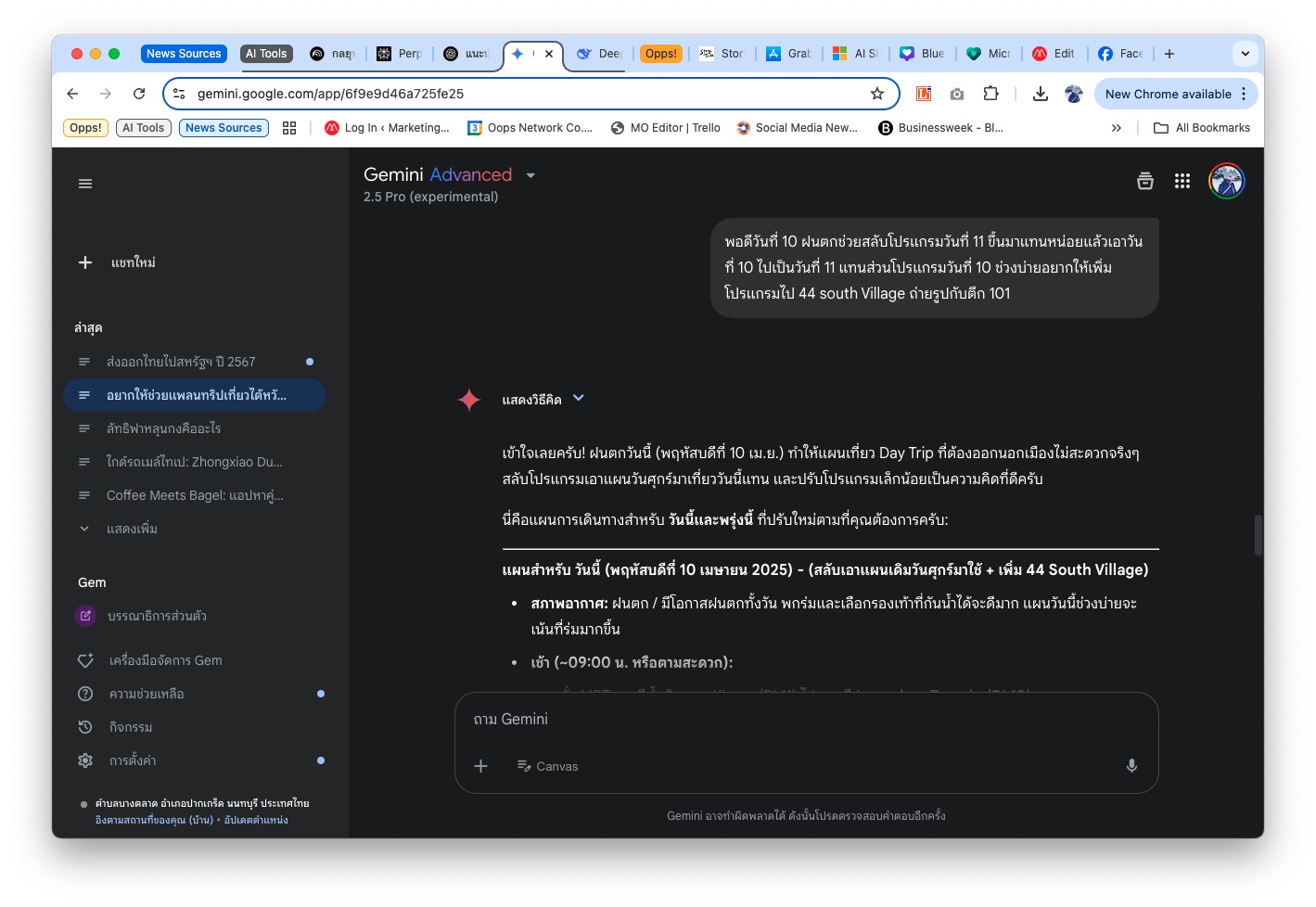Expand the show more chats chevron

pyautogui.click(x=84, y=529)
